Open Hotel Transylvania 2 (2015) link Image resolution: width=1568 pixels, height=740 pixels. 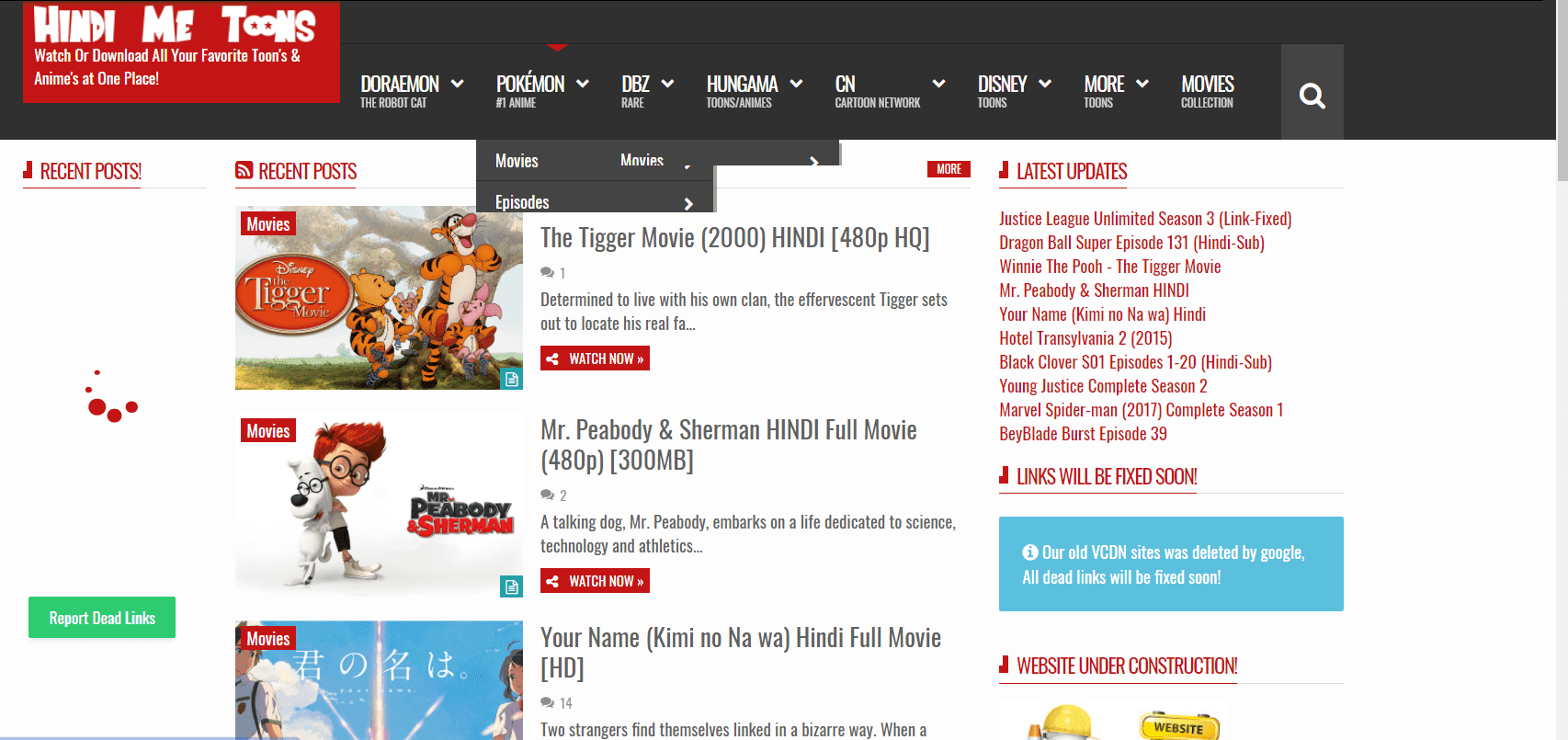(x=1085, y=338)
